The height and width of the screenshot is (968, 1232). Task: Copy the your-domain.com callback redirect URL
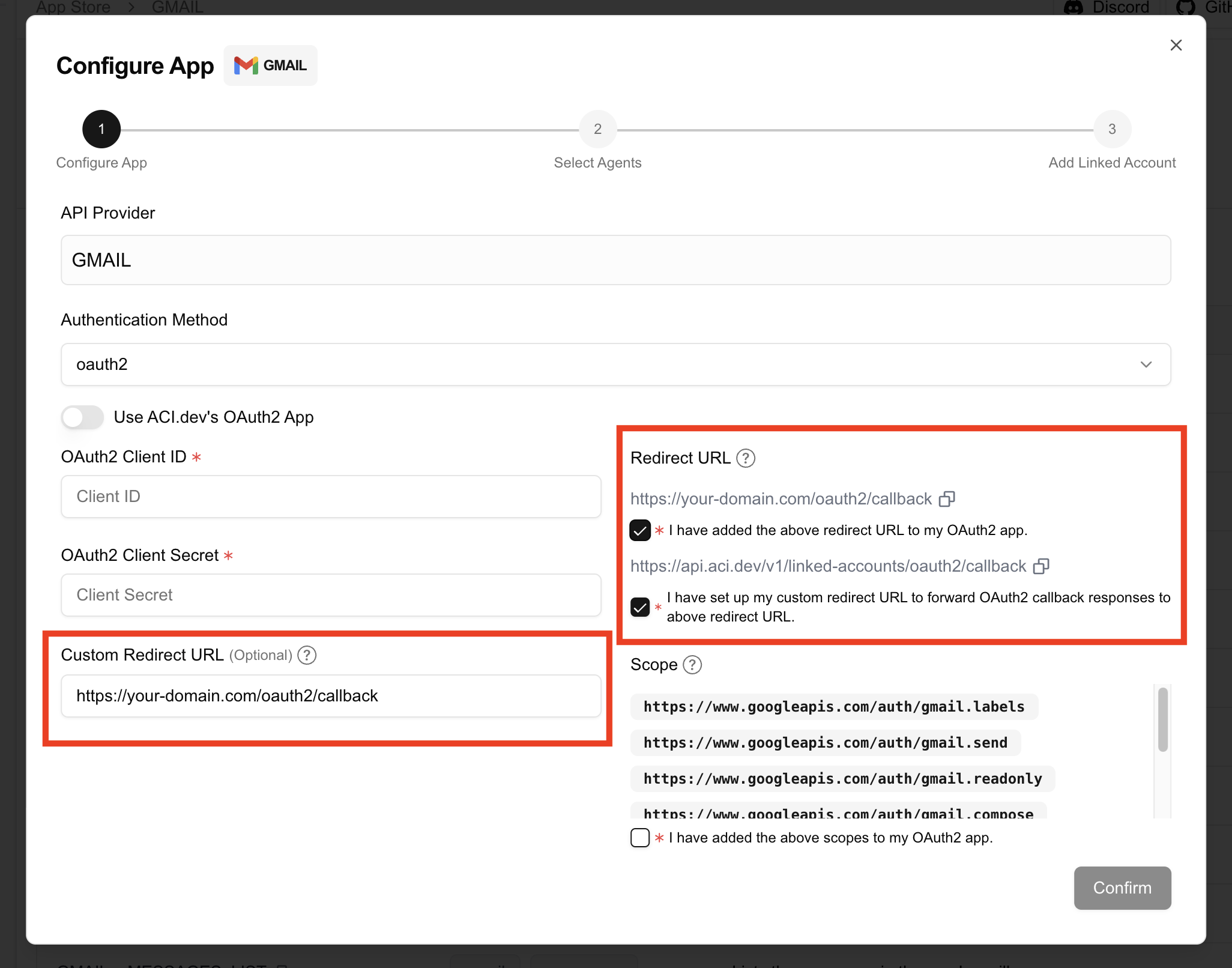[947, 499]
